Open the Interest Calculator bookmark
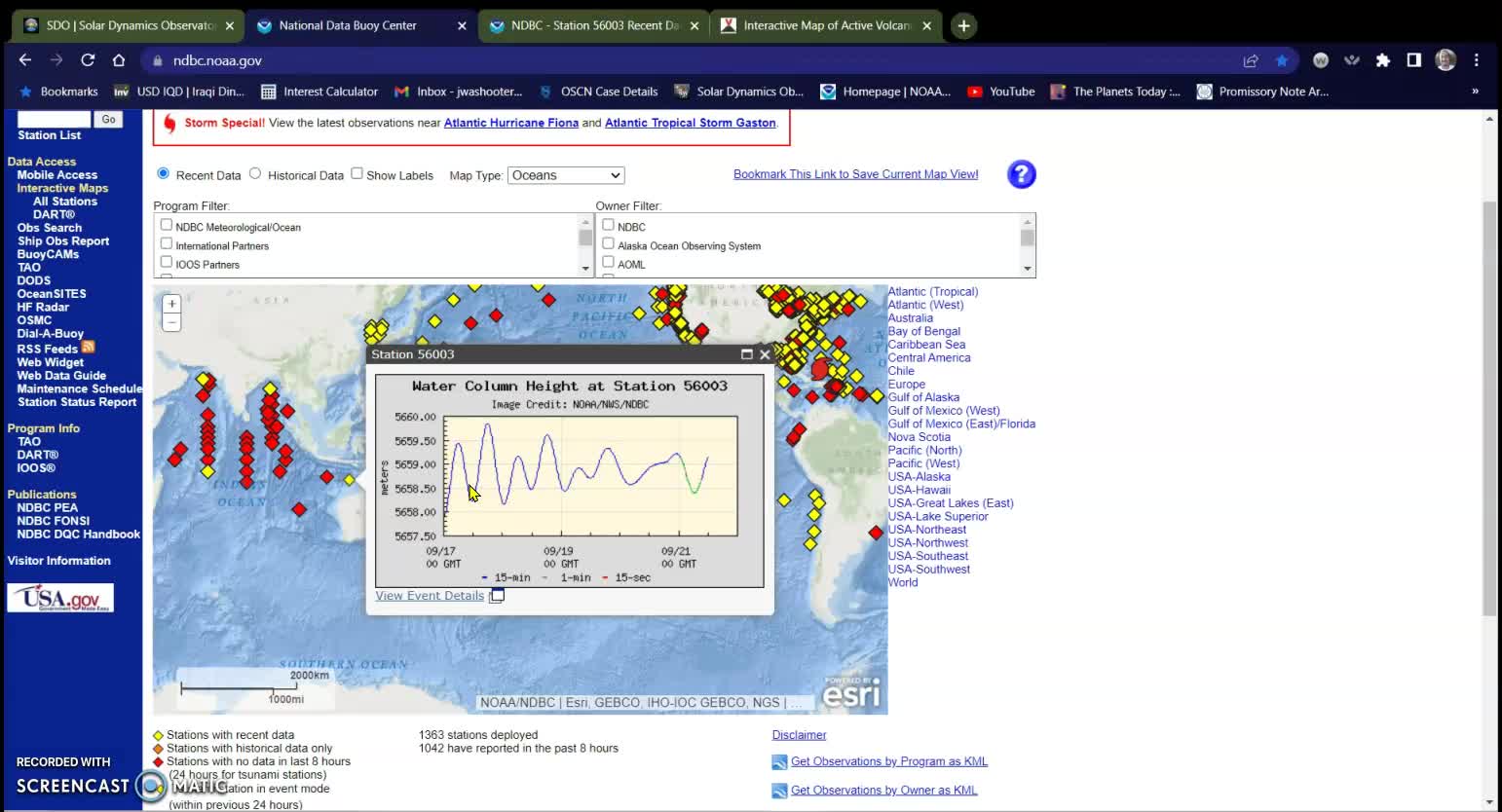 pyautogui.click(x=319, y=92)
